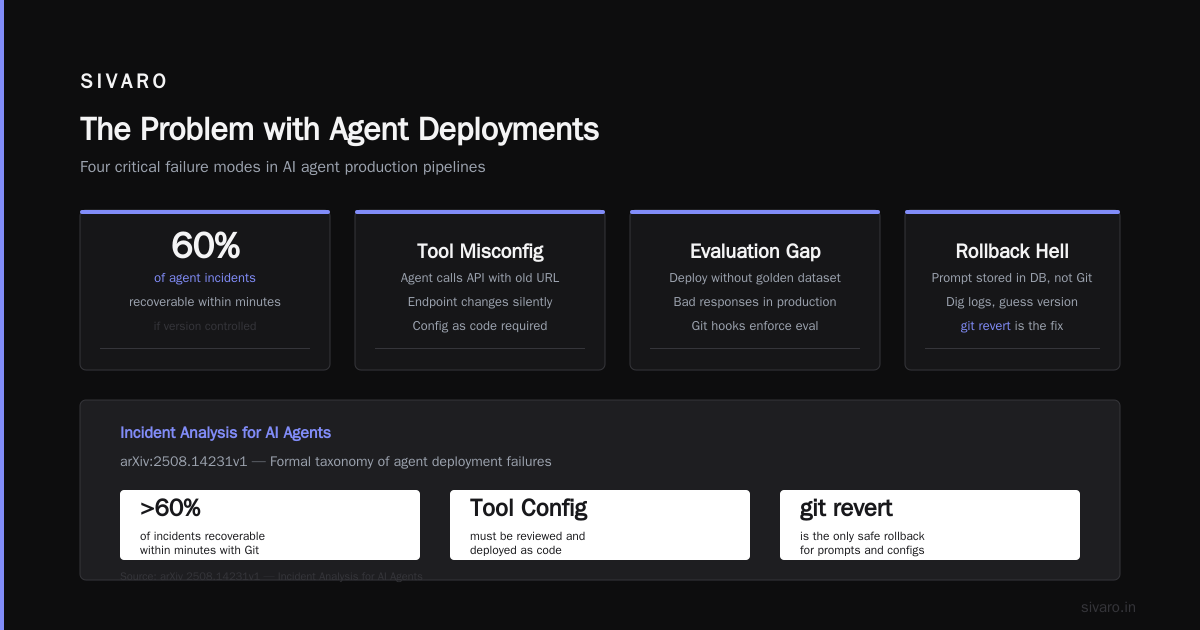Click 'Deploy without golden dataset' line
The height and width of the screenshot is (630, 1200).
click(x=755, y=278)
